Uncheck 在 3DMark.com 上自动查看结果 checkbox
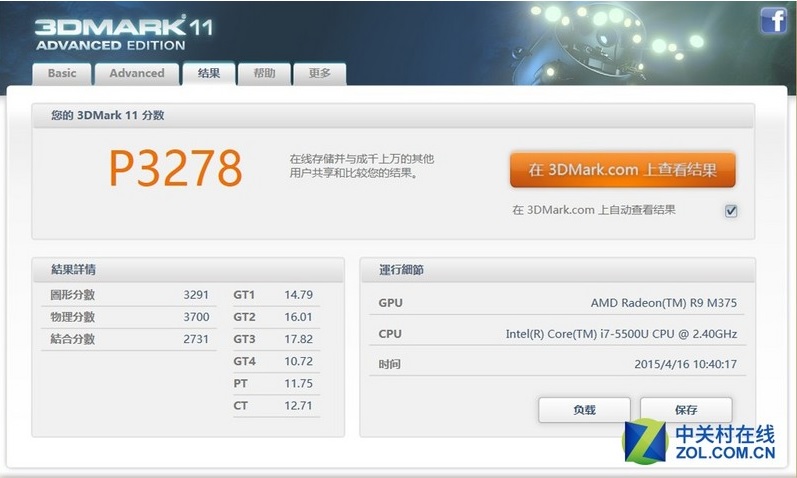 [731, 211]
